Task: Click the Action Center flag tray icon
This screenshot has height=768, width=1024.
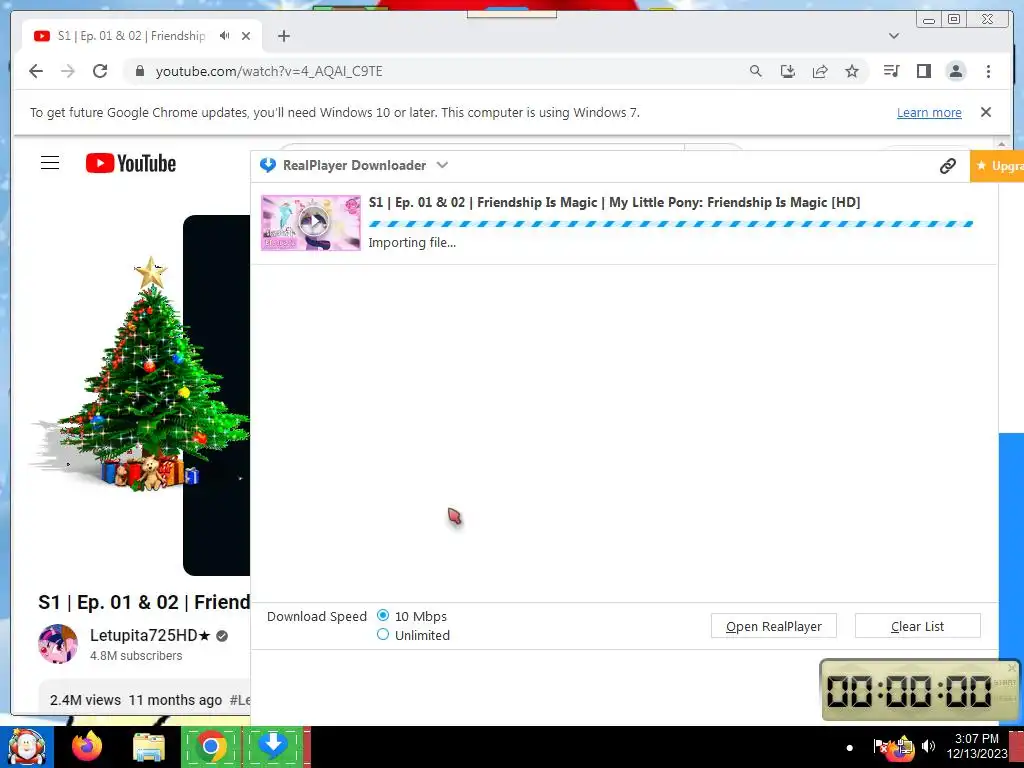Action: [880, 746]
